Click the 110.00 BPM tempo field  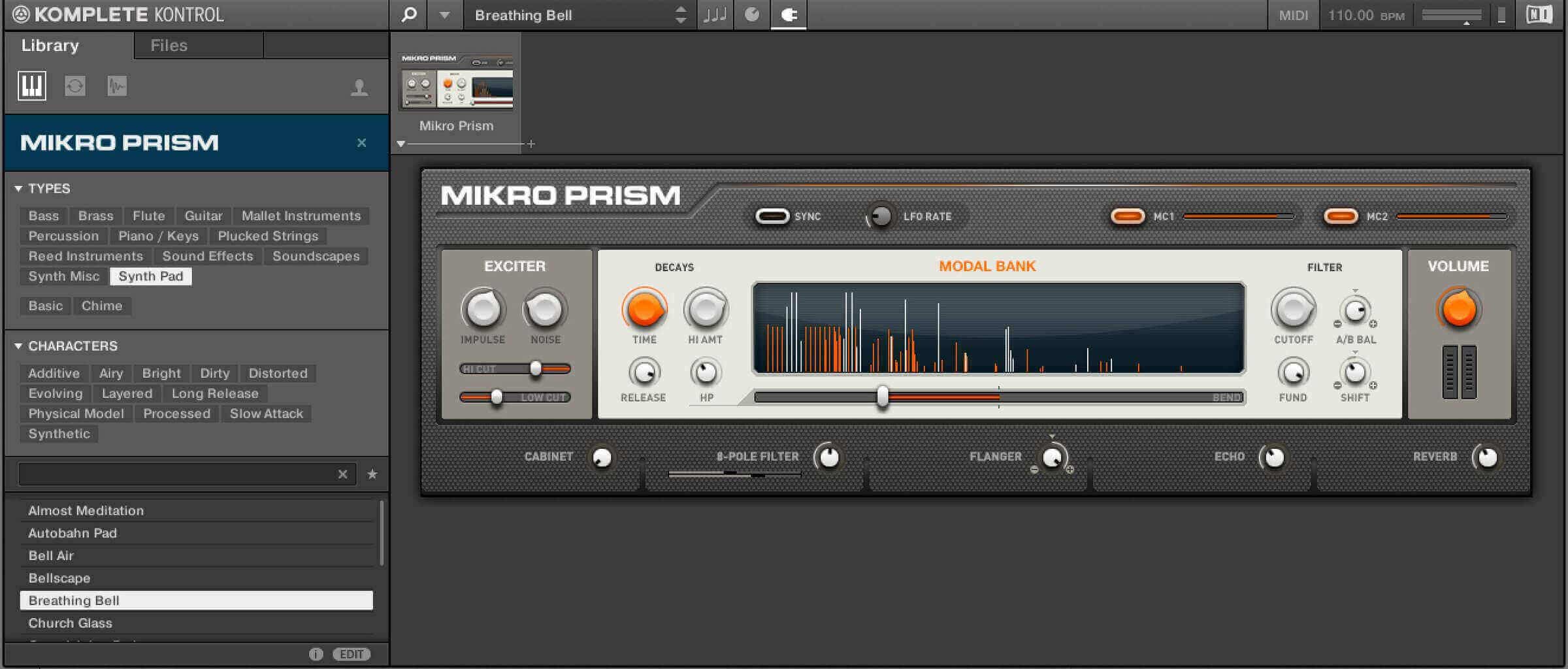[x=1366, y=14]
